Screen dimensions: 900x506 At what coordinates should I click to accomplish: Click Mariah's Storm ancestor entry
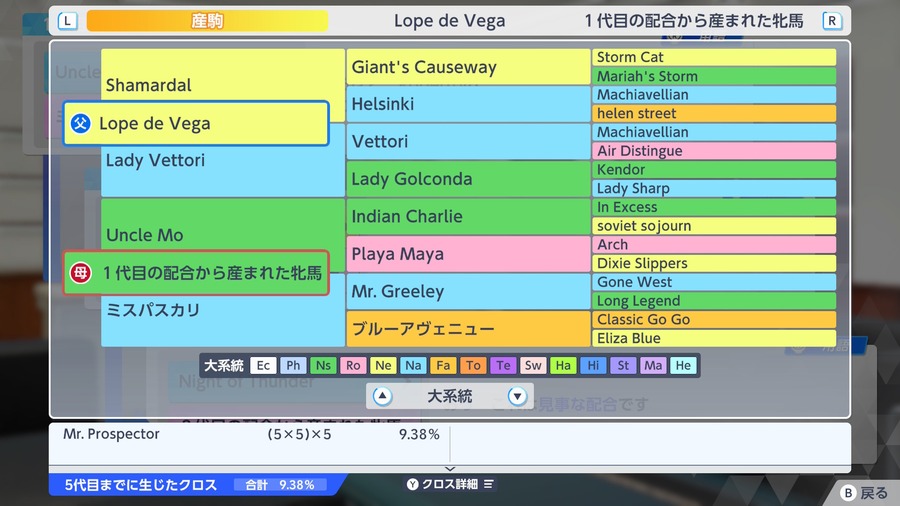click(714, 76)
